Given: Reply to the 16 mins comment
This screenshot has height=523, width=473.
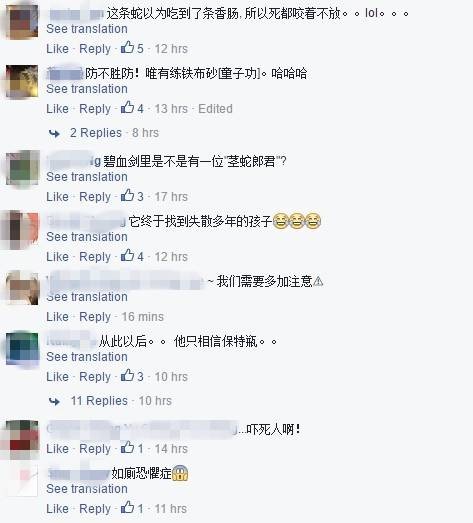Looking at the screenshot, I should click(95, 317).
